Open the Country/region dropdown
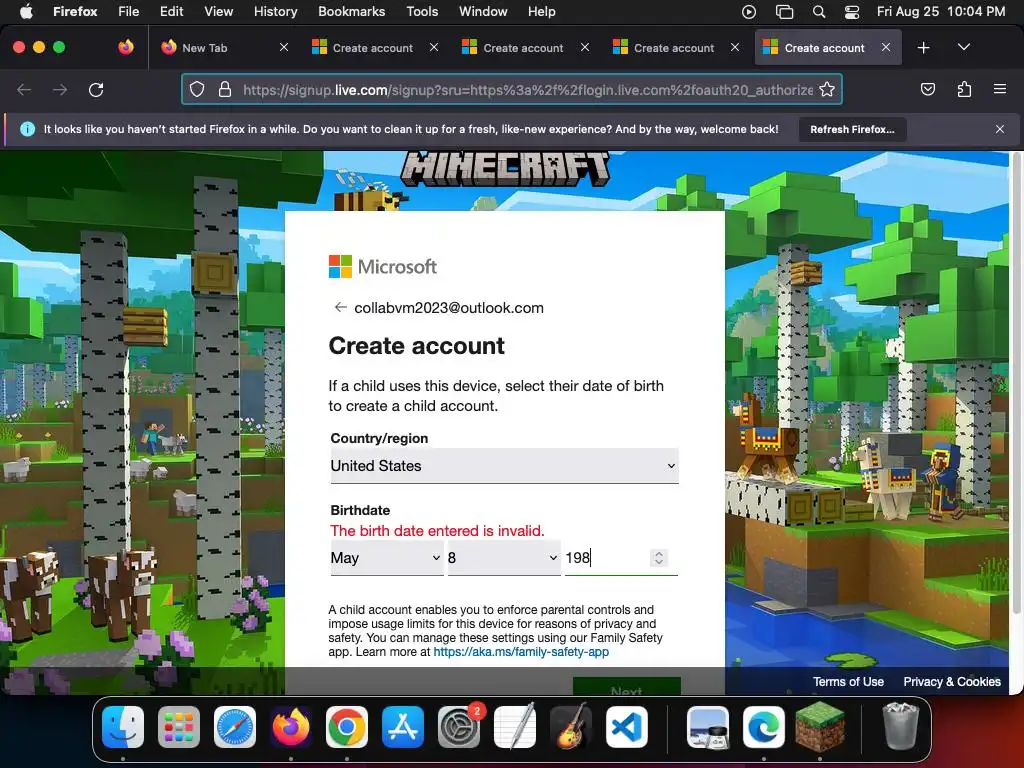 click(504, 466)
